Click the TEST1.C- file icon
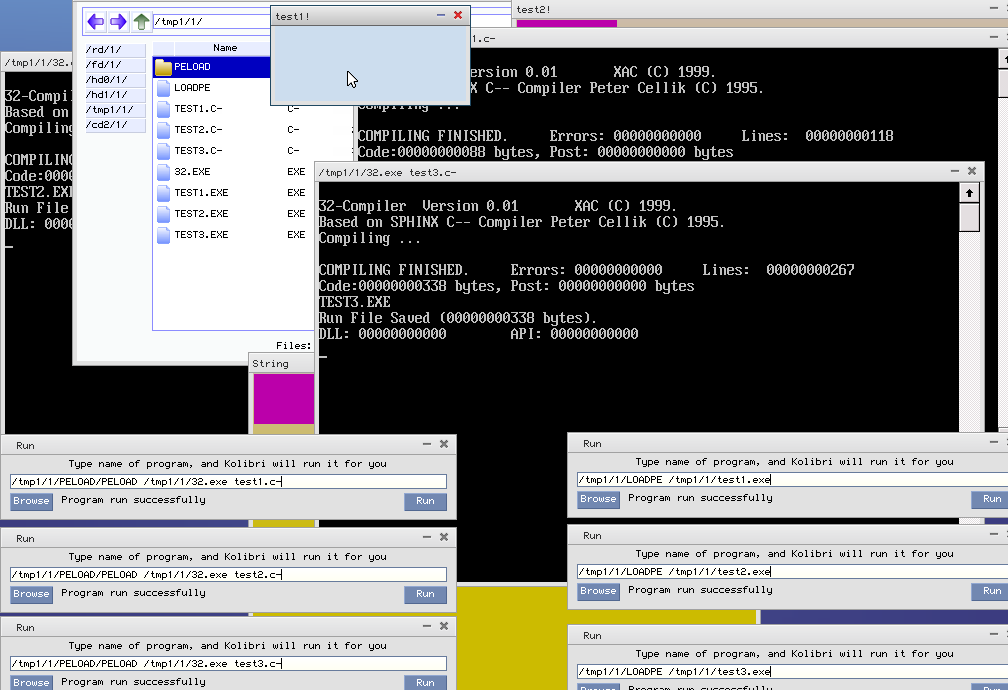 163,109
